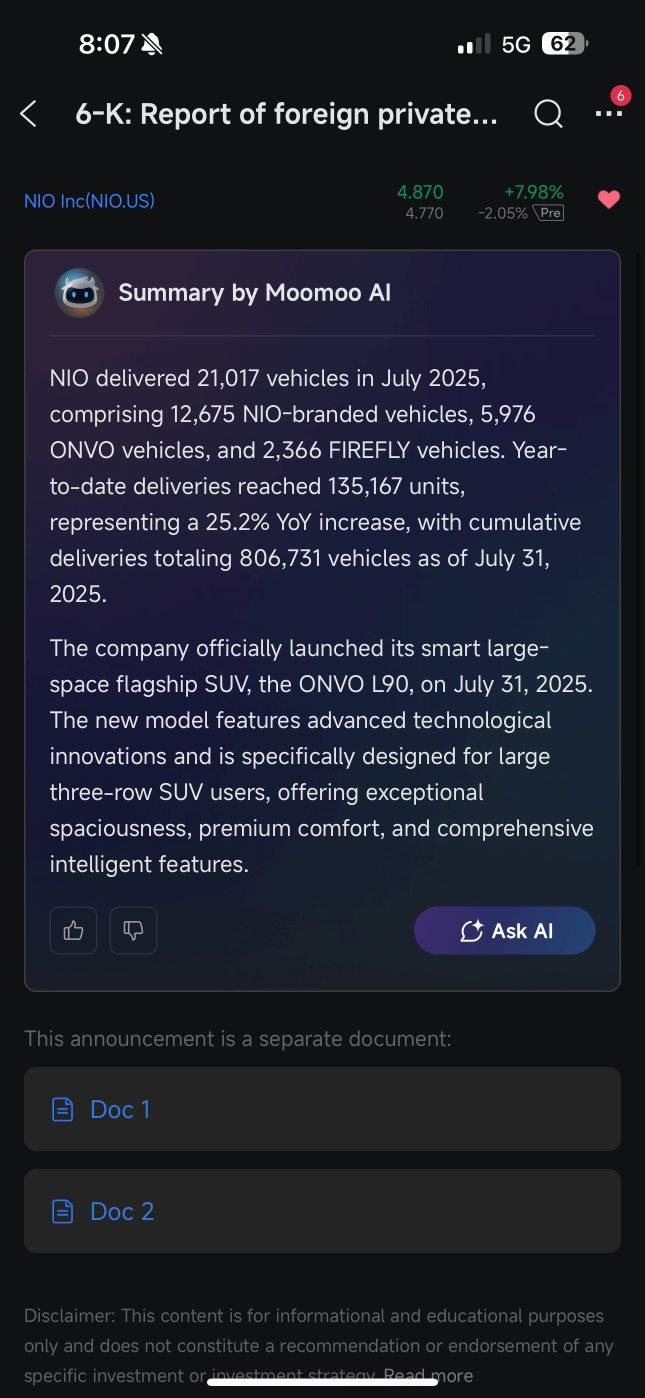Tap the Pre market badge
Image resolution: width=645 pixels, height=1398 pixels.
point(548,213)
